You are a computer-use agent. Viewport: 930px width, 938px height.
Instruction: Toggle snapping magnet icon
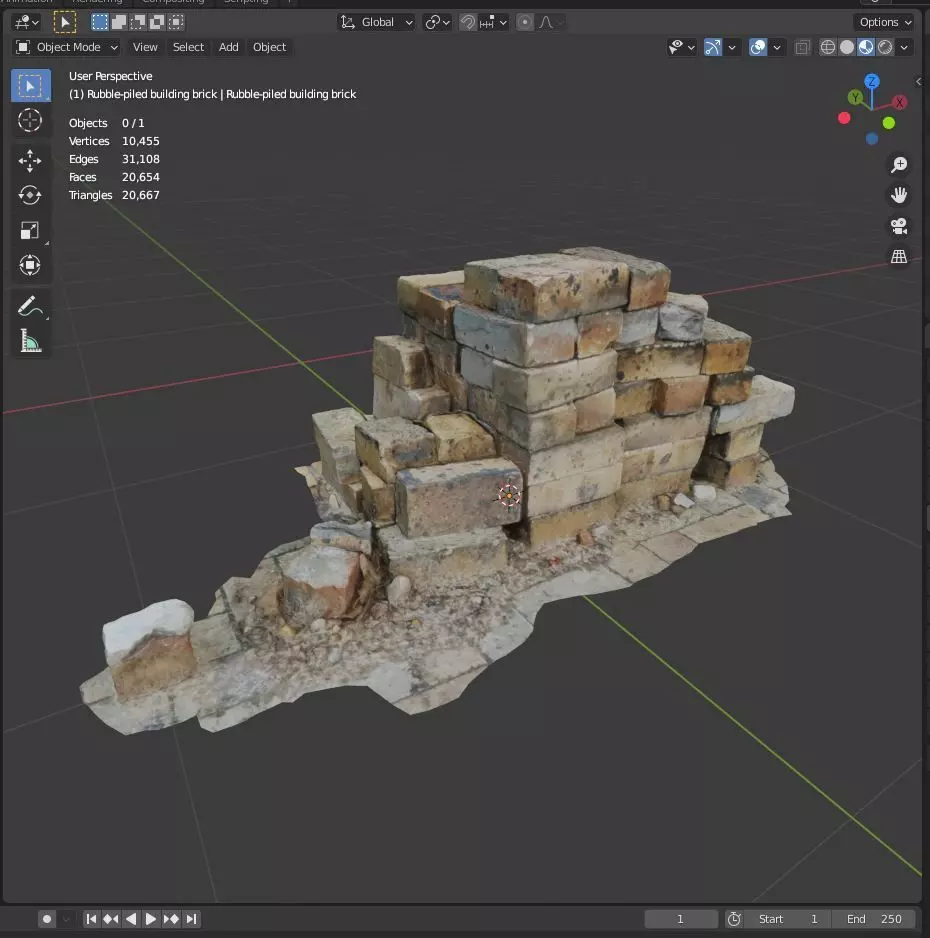468,22
